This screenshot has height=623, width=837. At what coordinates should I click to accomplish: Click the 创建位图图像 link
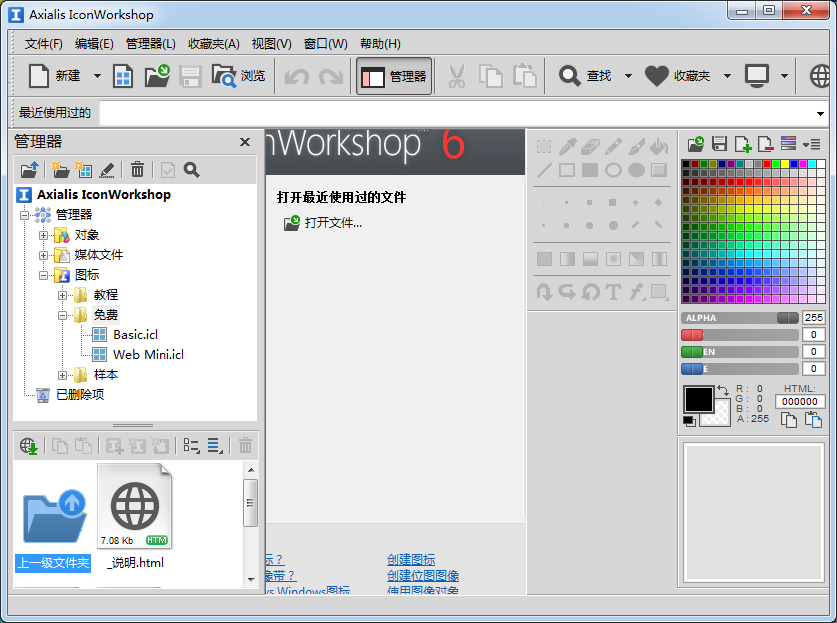click(x=423, y=575)
